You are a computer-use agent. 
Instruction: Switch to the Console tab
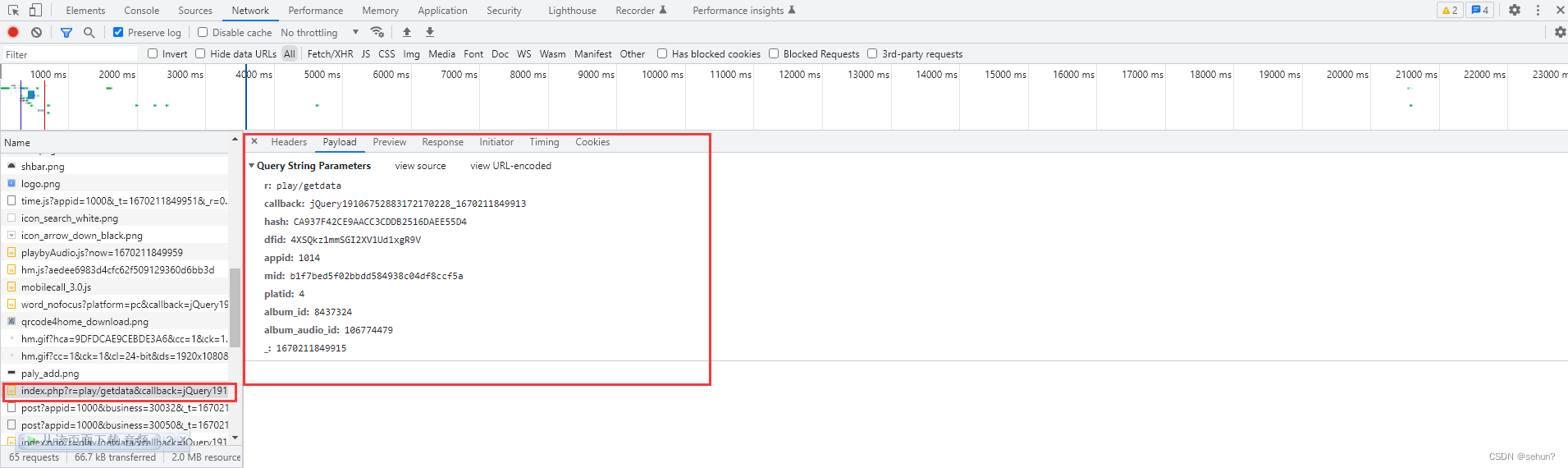point(142,10)
